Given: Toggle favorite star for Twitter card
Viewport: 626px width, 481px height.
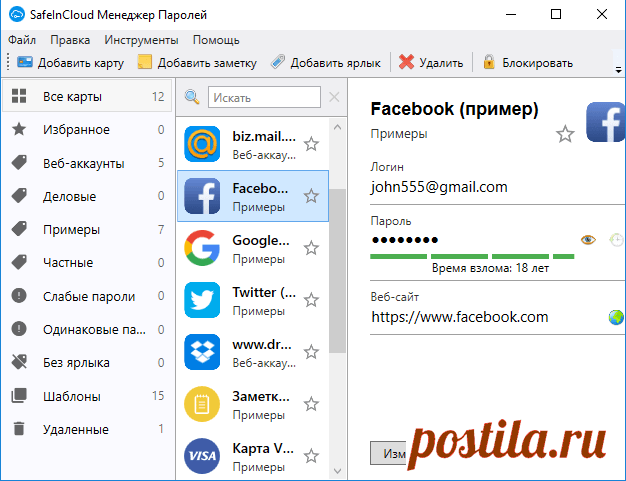Looking at the screenshot, I should point(311,300).
